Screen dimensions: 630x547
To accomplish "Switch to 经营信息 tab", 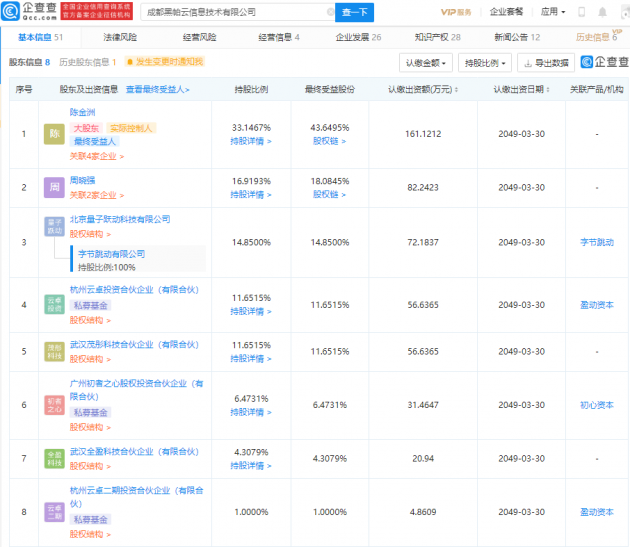I will [x=279, y=37].
